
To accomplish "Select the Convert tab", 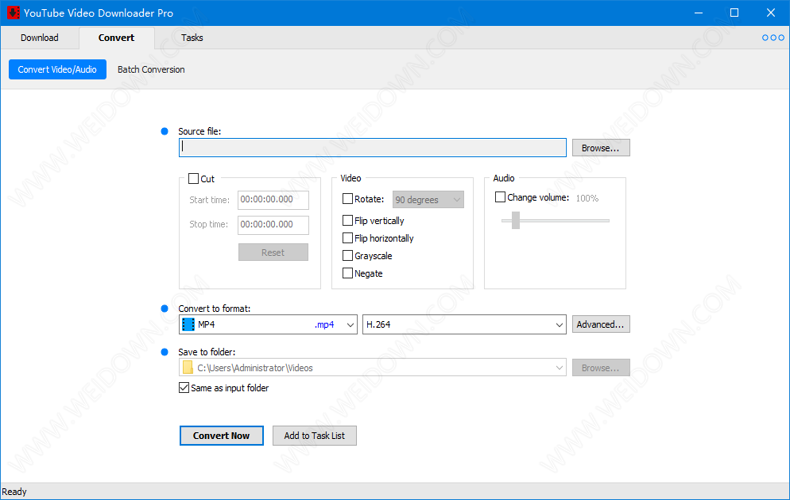I will (x=116, y=38).
